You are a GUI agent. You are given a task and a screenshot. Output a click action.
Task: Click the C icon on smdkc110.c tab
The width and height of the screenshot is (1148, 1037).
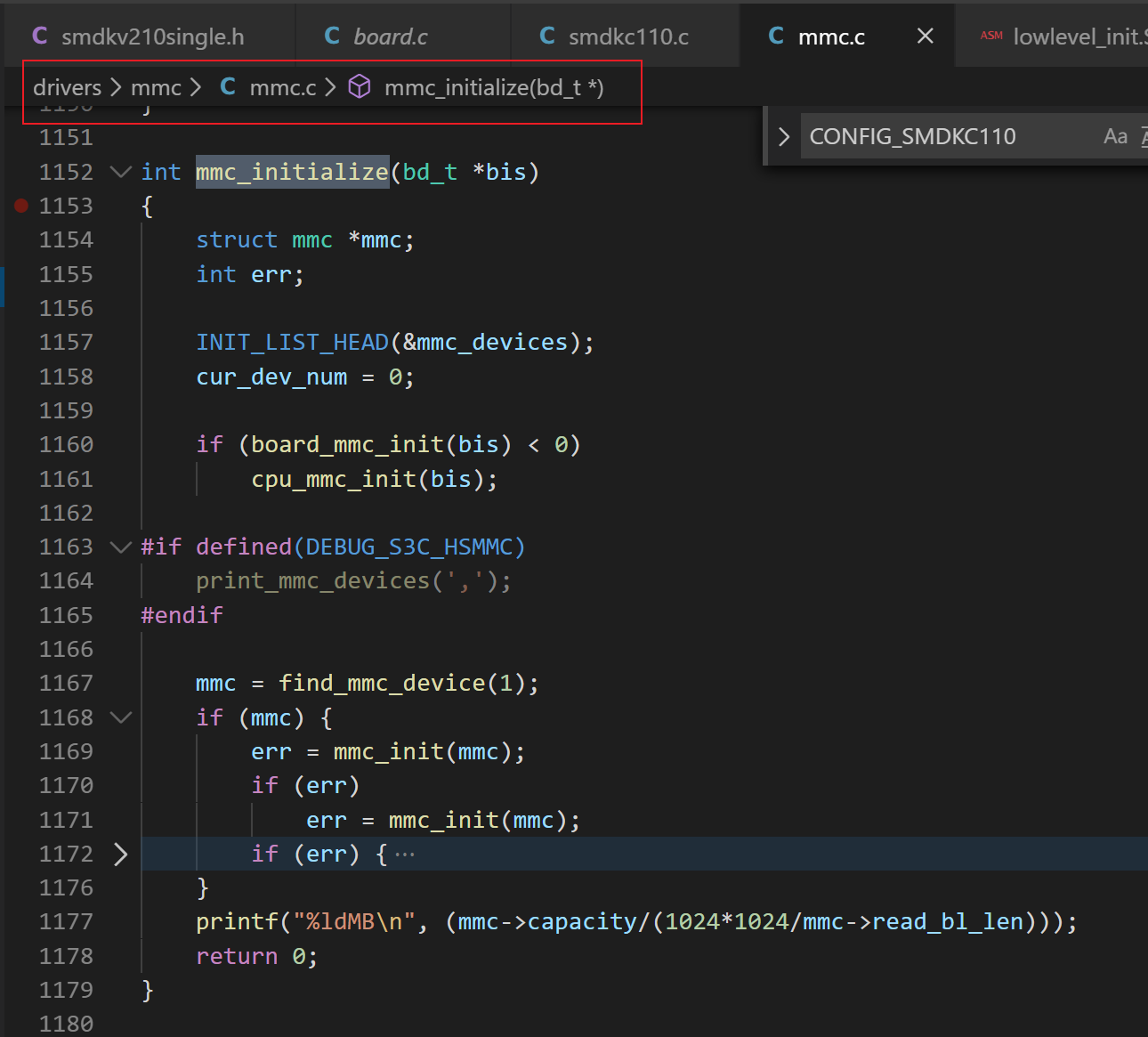pos(547,36)
